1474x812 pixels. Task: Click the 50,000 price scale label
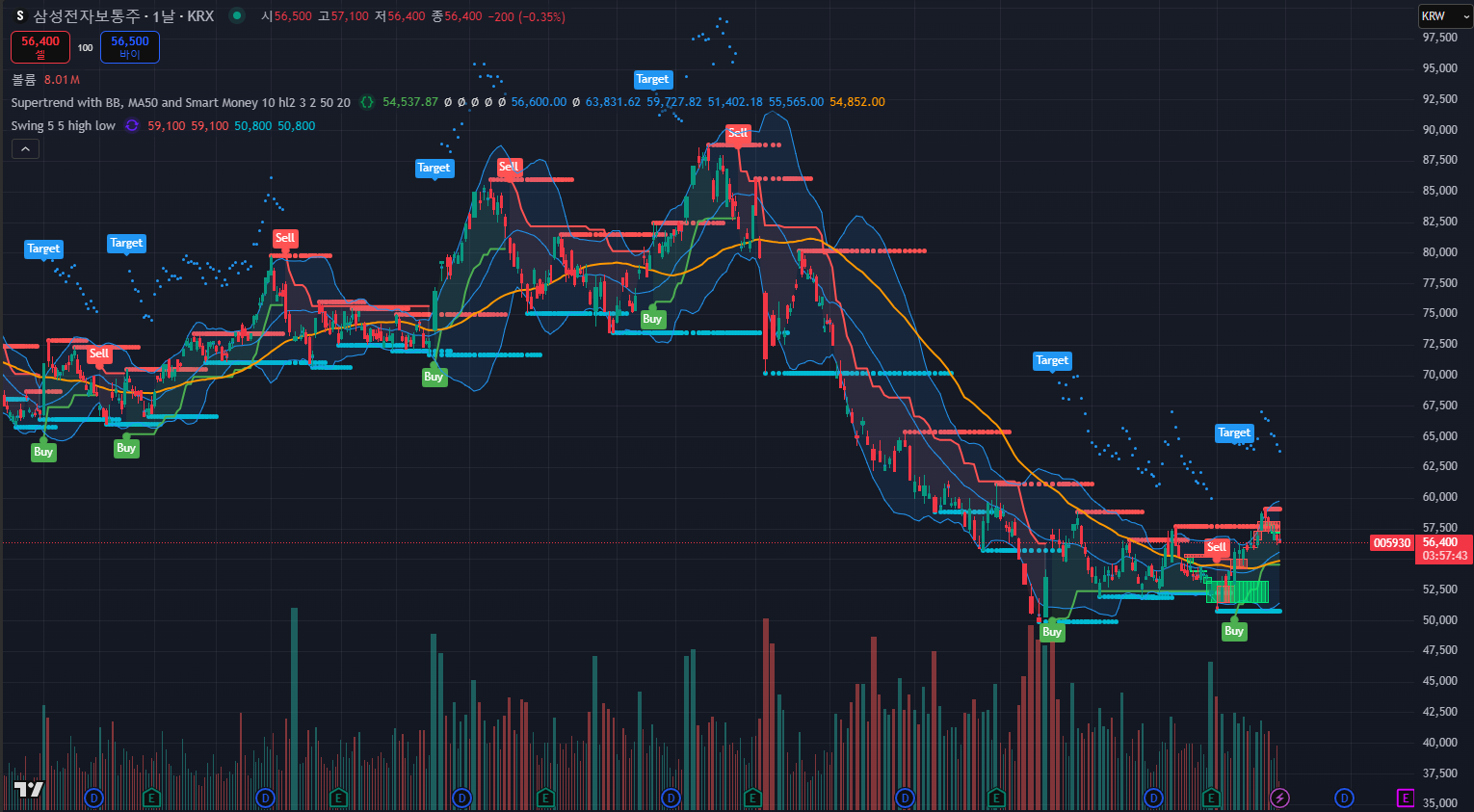point(1440,620)
